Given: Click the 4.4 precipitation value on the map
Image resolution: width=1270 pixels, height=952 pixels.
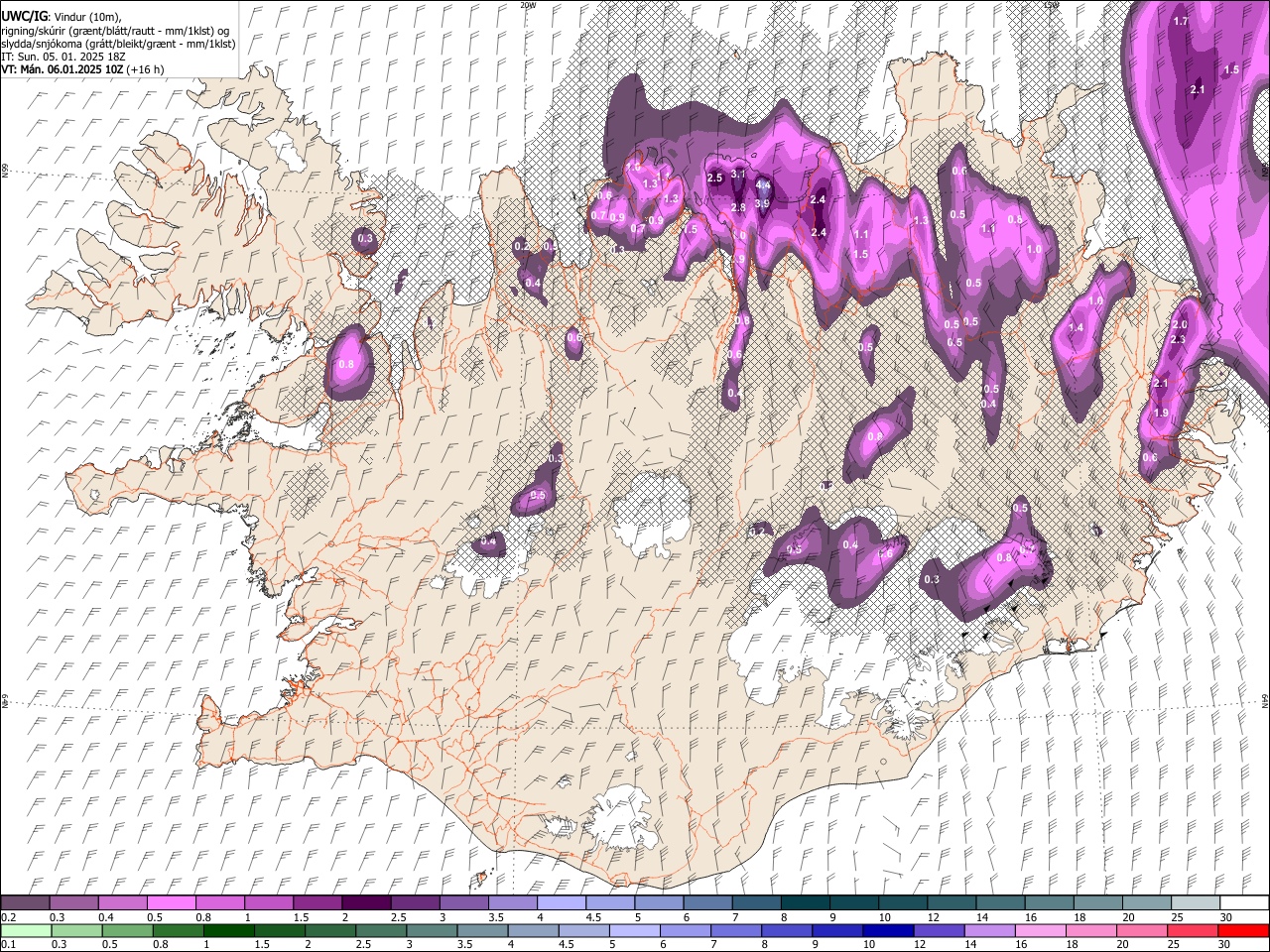Looking at the screenshot, I should (x=763, y=184).
